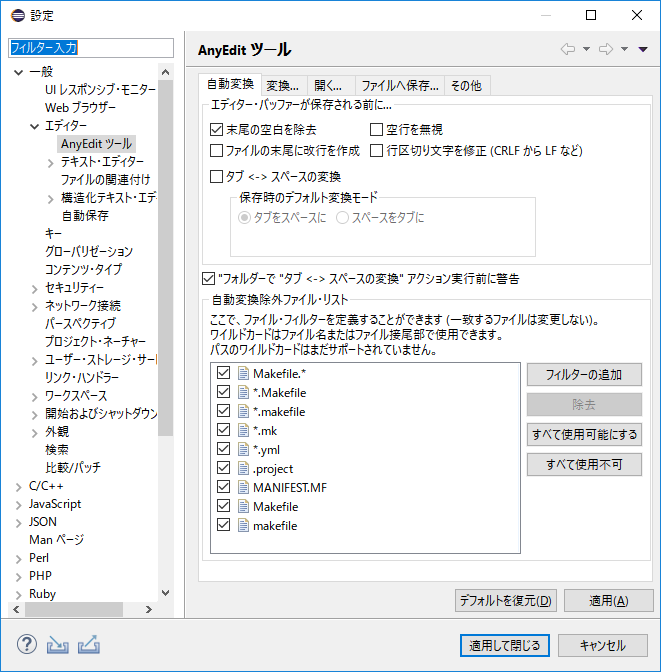Select the lowercase makefile filter entry
Screen dimensions: 661x672
coord(275,525)
